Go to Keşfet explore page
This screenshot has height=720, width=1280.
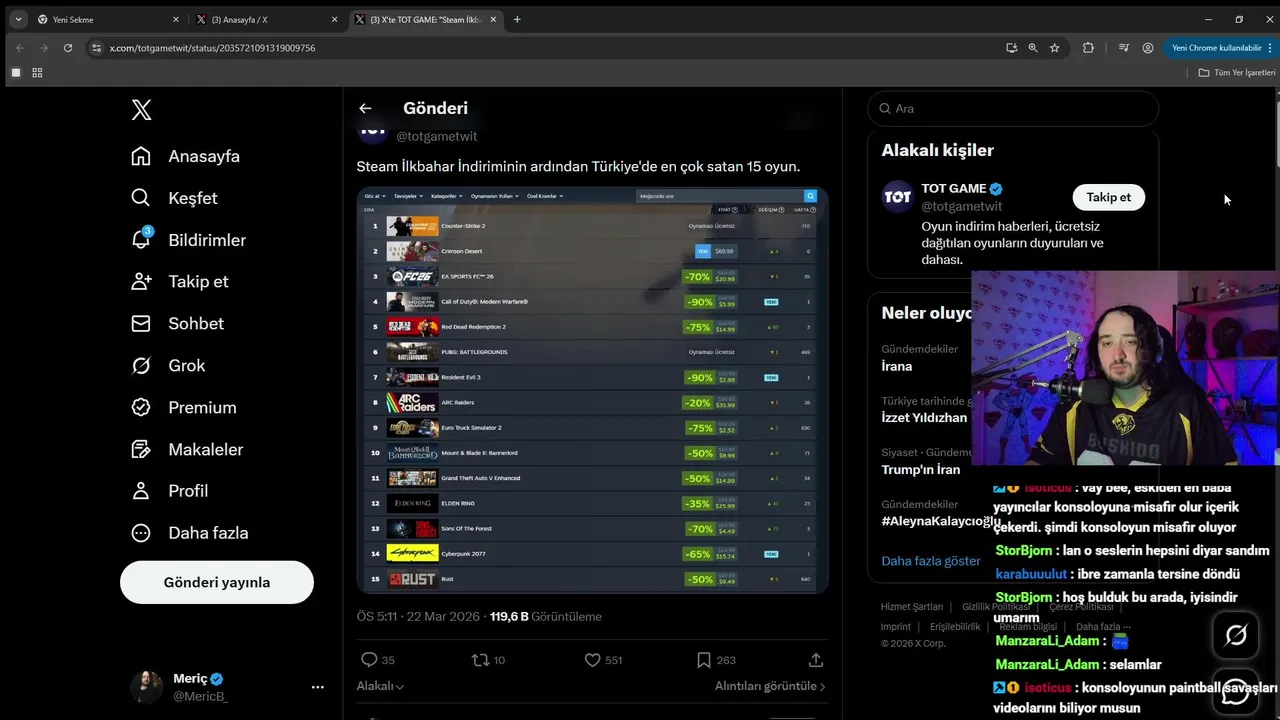click(x=175, y=198)
